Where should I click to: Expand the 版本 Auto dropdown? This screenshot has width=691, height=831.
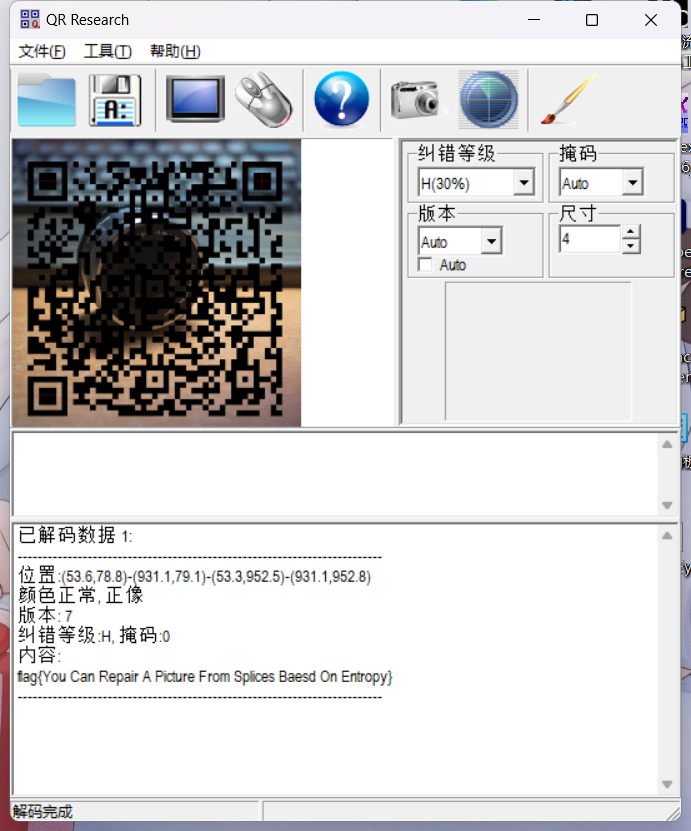click(x=490, y=242)
